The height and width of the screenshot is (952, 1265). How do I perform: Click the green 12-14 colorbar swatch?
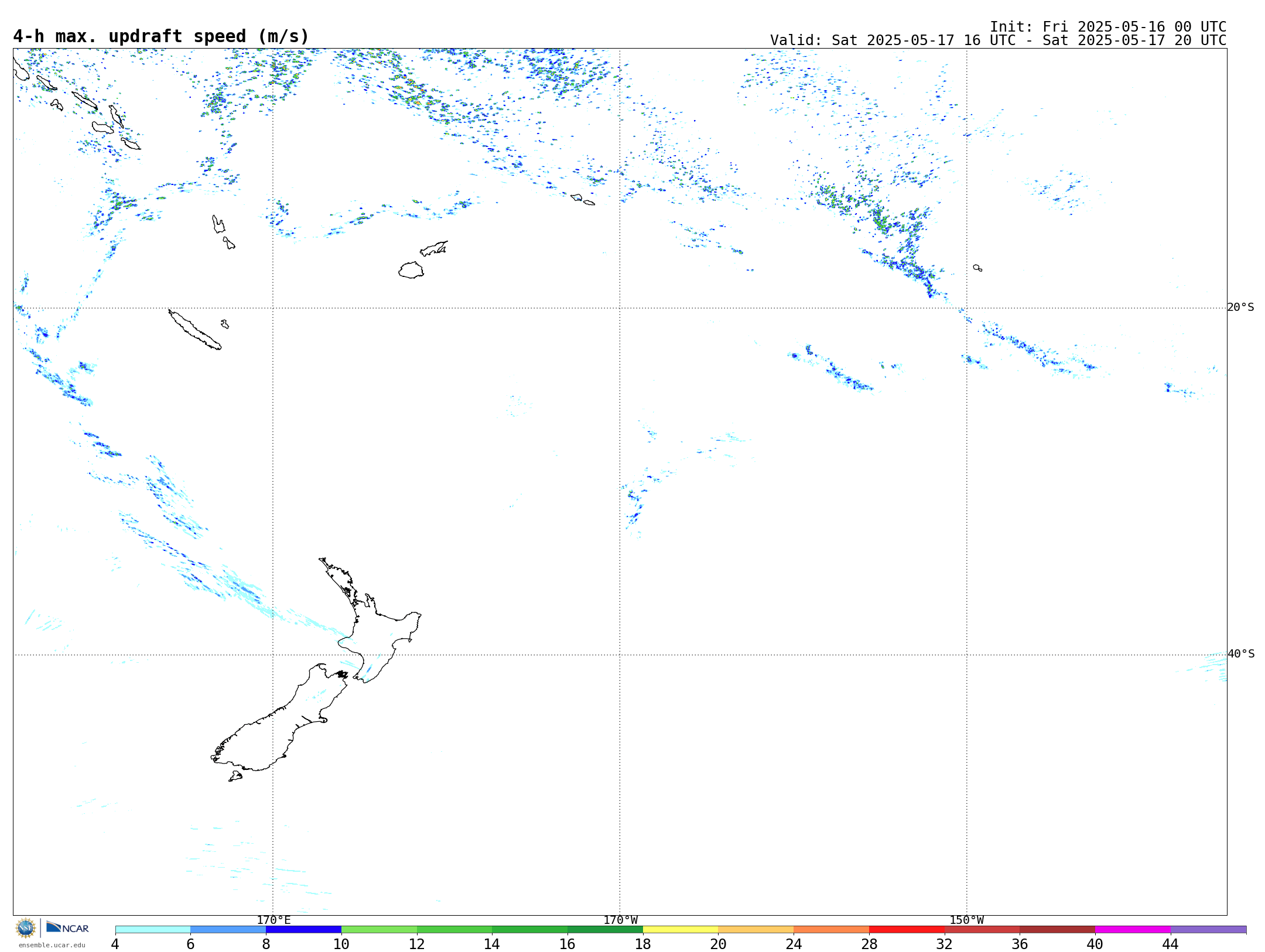coord(454,930)
